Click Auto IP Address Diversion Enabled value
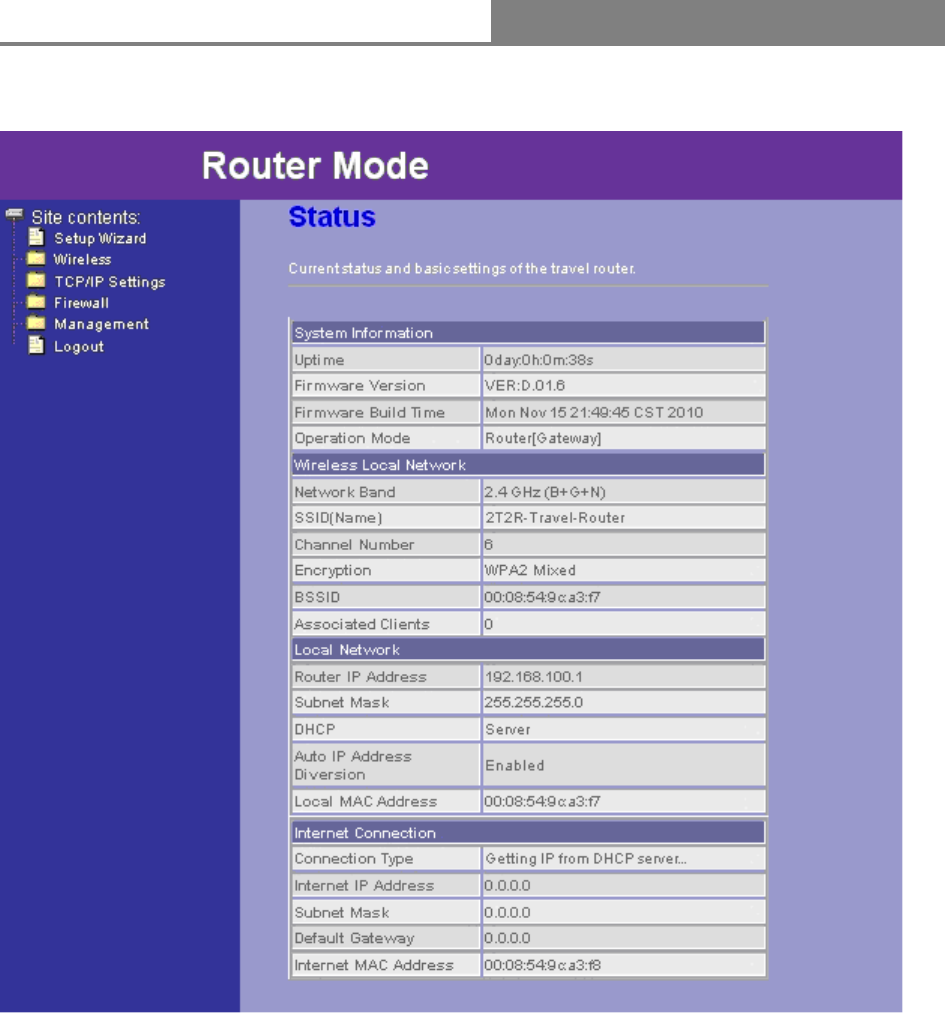Viewport: 945px width, 1014px height. 515,766
